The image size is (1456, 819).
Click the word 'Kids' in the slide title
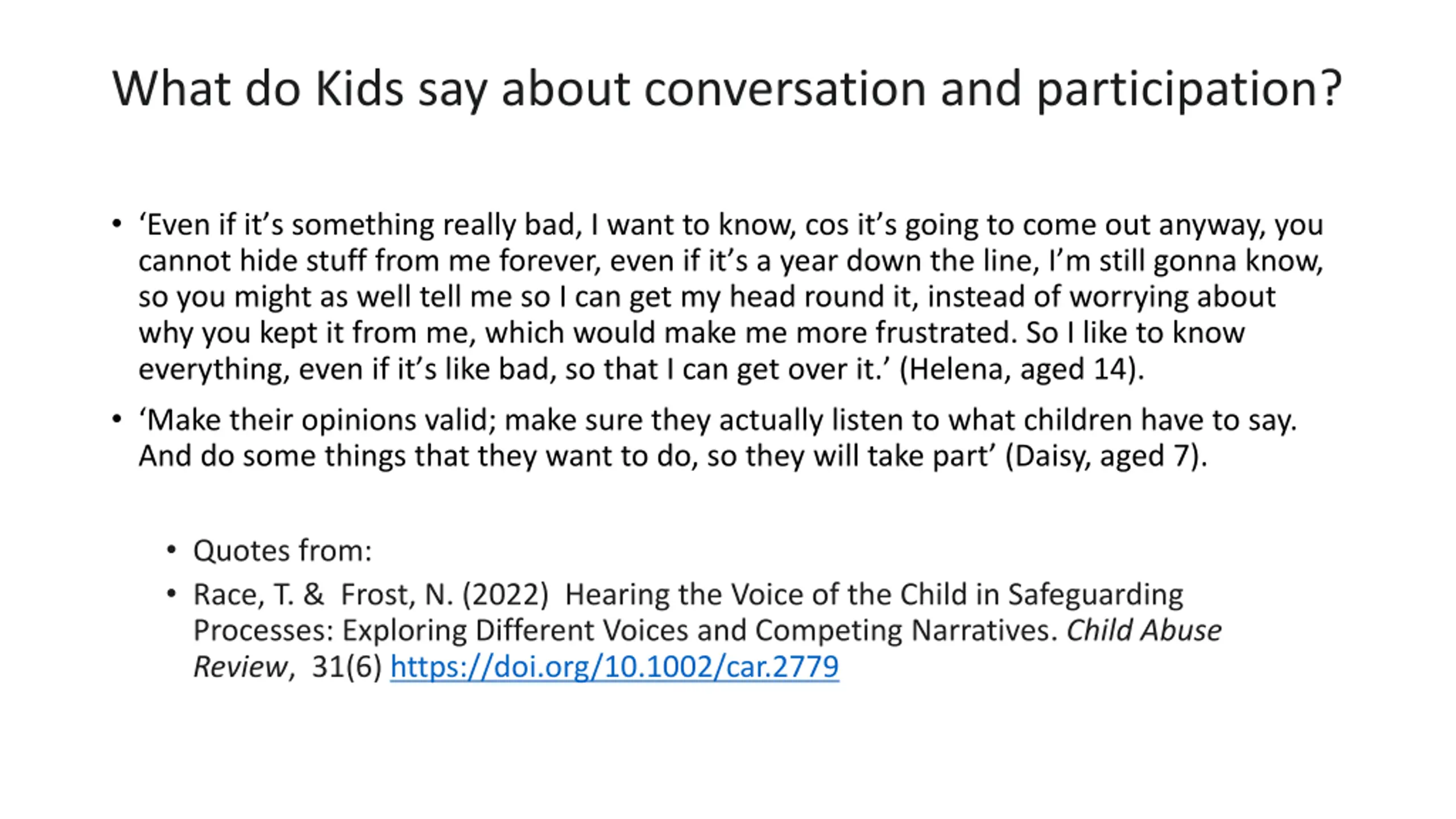(x=359, y=89)
